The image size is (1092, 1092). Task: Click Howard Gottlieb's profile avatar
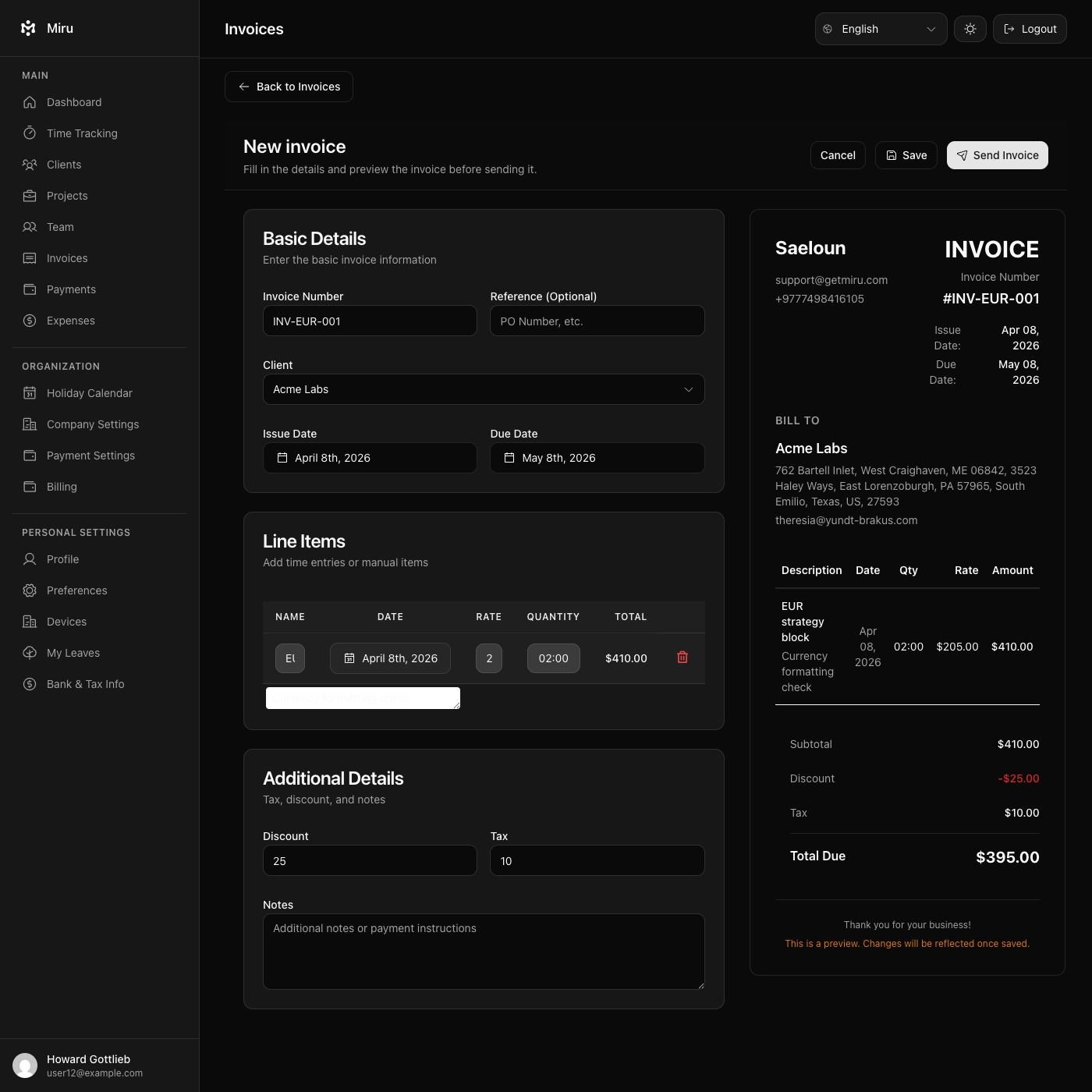(26, 1065)
